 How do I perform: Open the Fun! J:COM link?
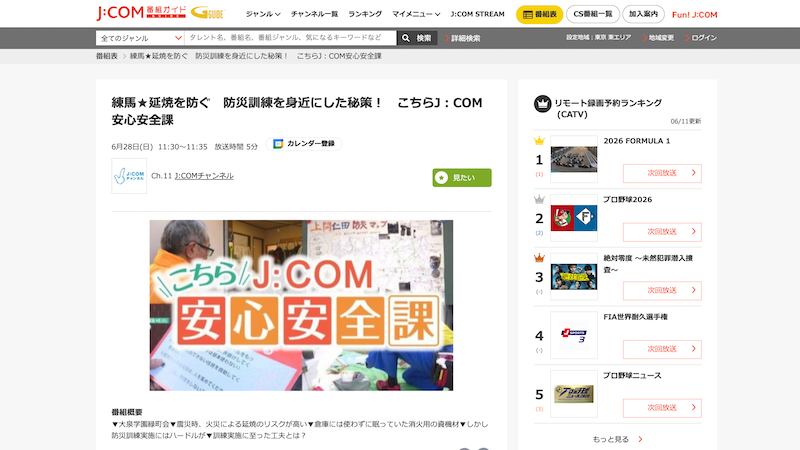pyautogui.click(x=694, y=15)
